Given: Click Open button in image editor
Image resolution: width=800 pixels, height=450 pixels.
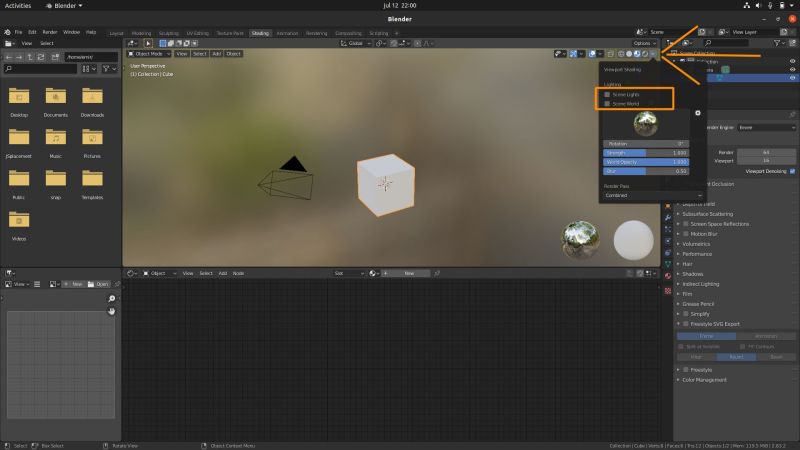Looking at the screenshot, I should click(98, 284).
